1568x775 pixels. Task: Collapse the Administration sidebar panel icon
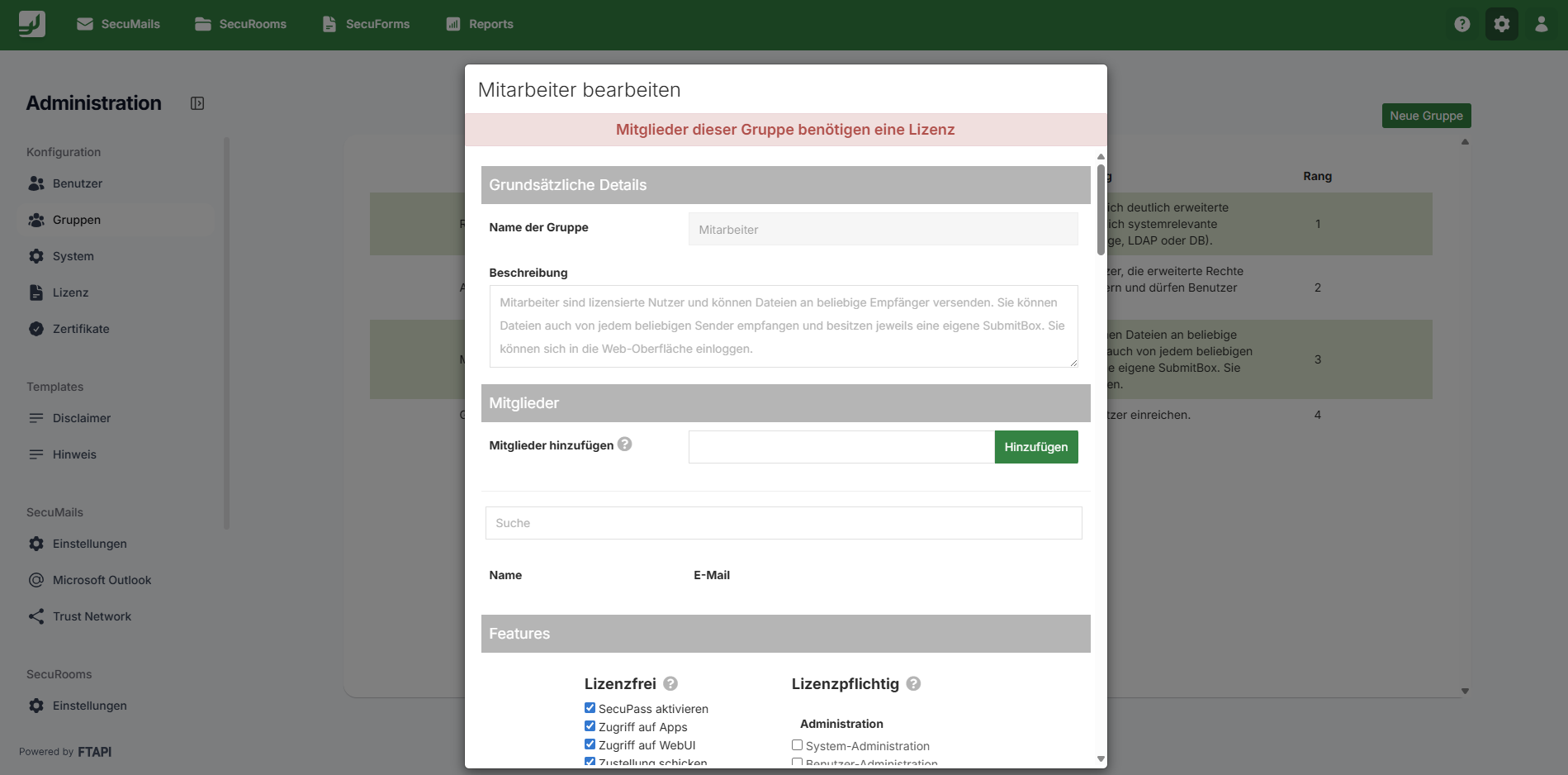click(197, 103)
